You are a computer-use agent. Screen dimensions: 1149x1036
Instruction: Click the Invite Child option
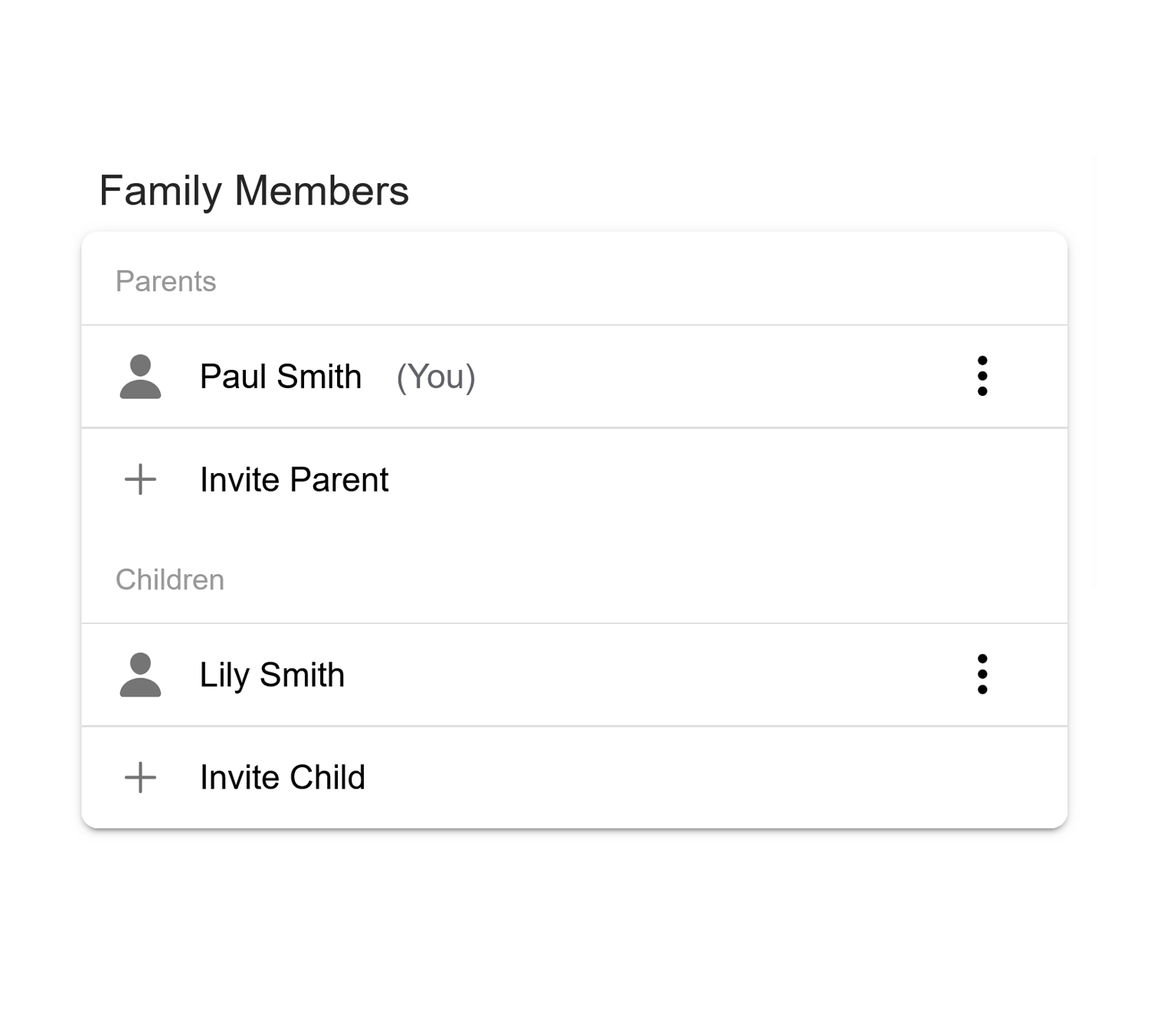click(282, 777)
